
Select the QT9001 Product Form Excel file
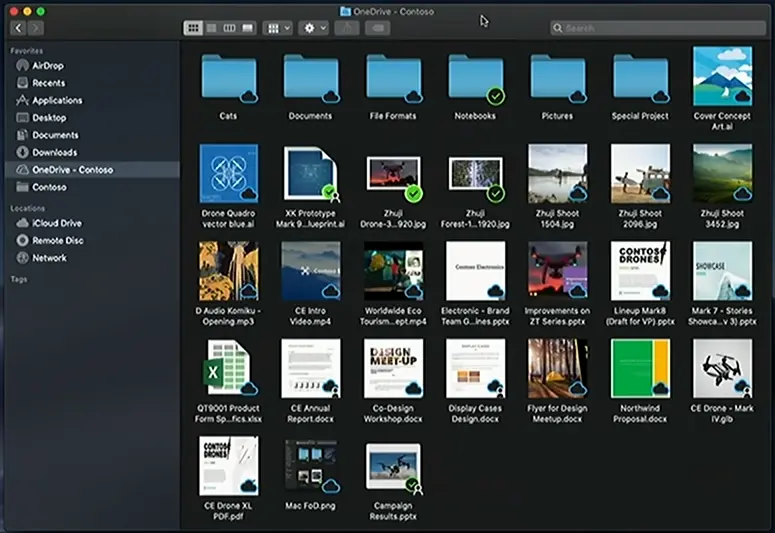(x=229, y=368)
